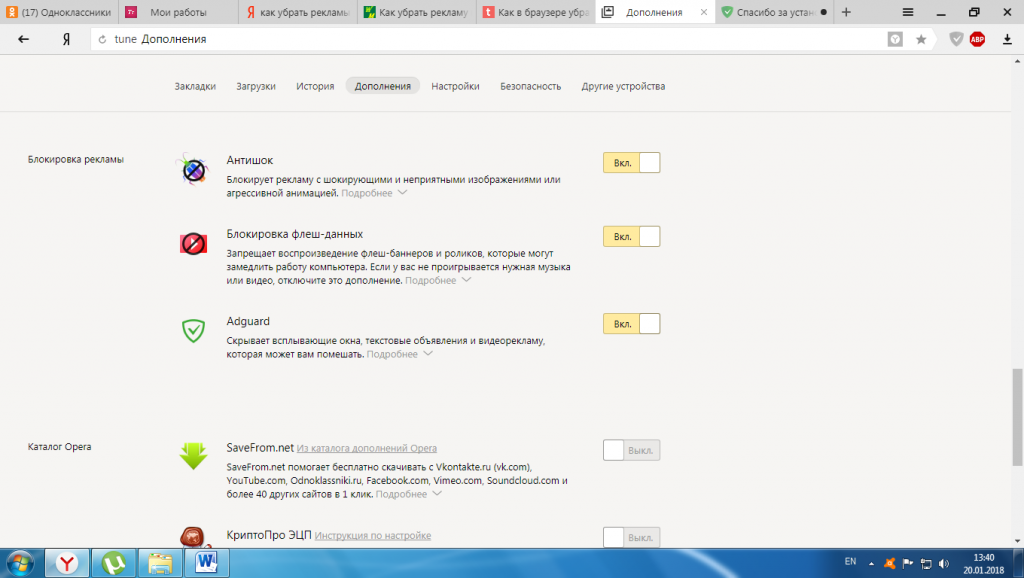Viewport: 1024px width, 578px height.
Task: Click the Action Center flag tray icon
Action: point(908,563)
